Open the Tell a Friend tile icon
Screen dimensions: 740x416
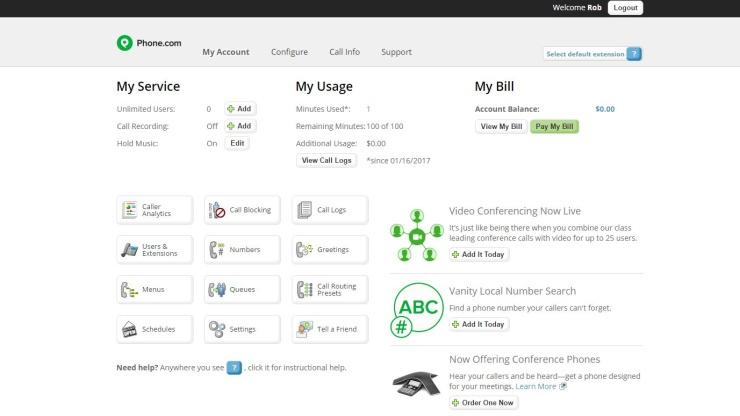pyautogui.click(x=304, y=329)
